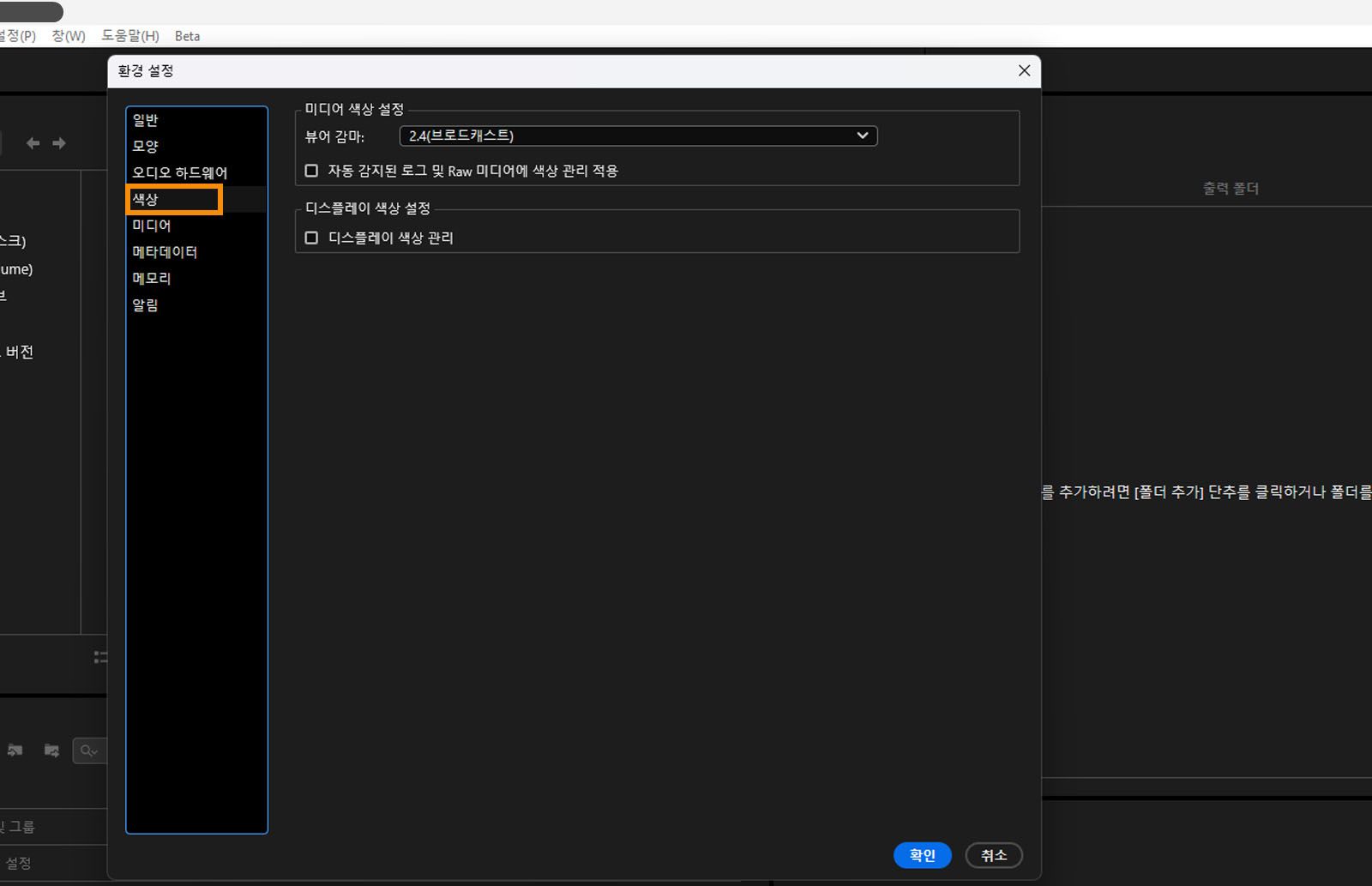
Task: Click the 버전 entry in the background panel
Action: click(x=17, y=352)
